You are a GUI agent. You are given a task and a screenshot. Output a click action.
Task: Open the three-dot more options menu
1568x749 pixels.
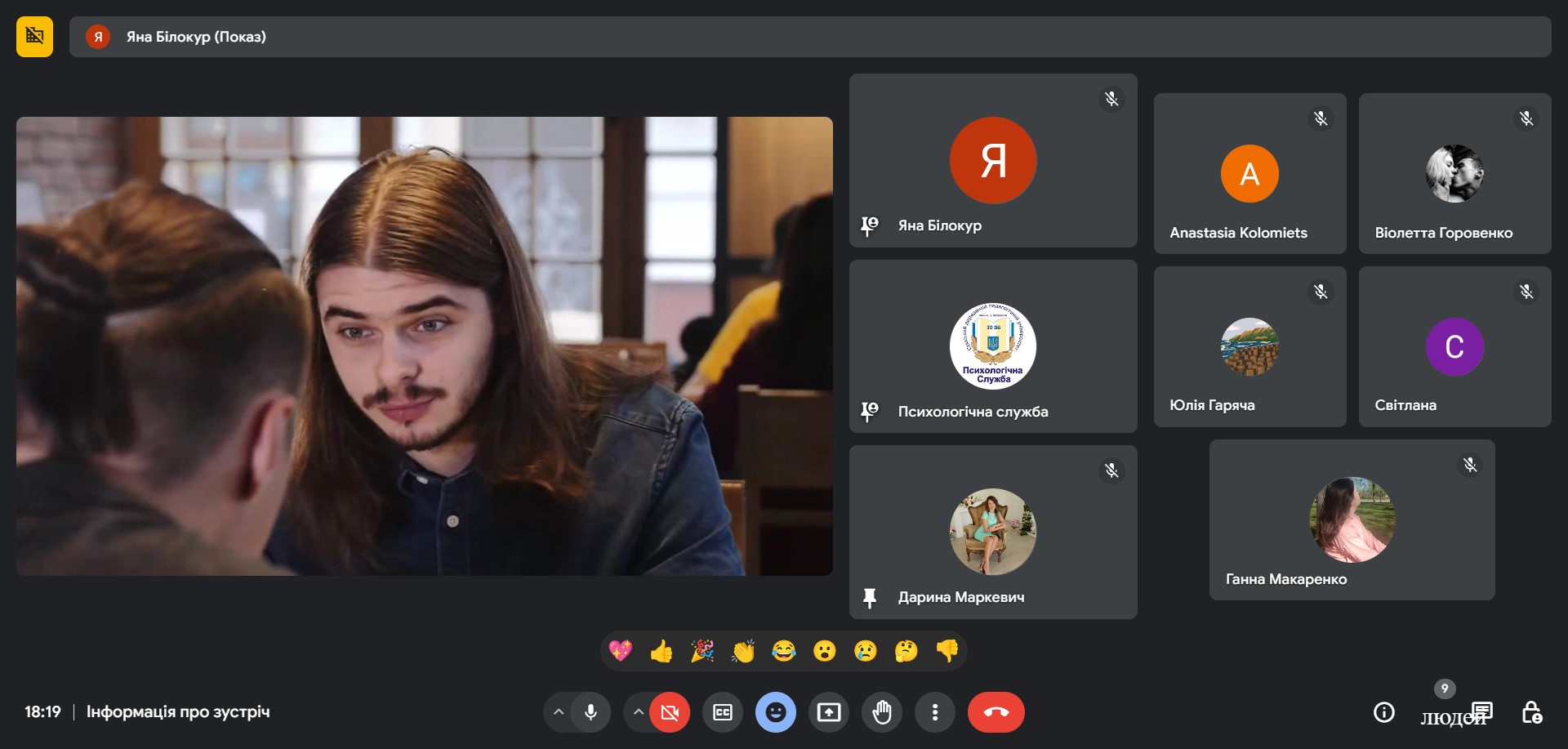935,712
